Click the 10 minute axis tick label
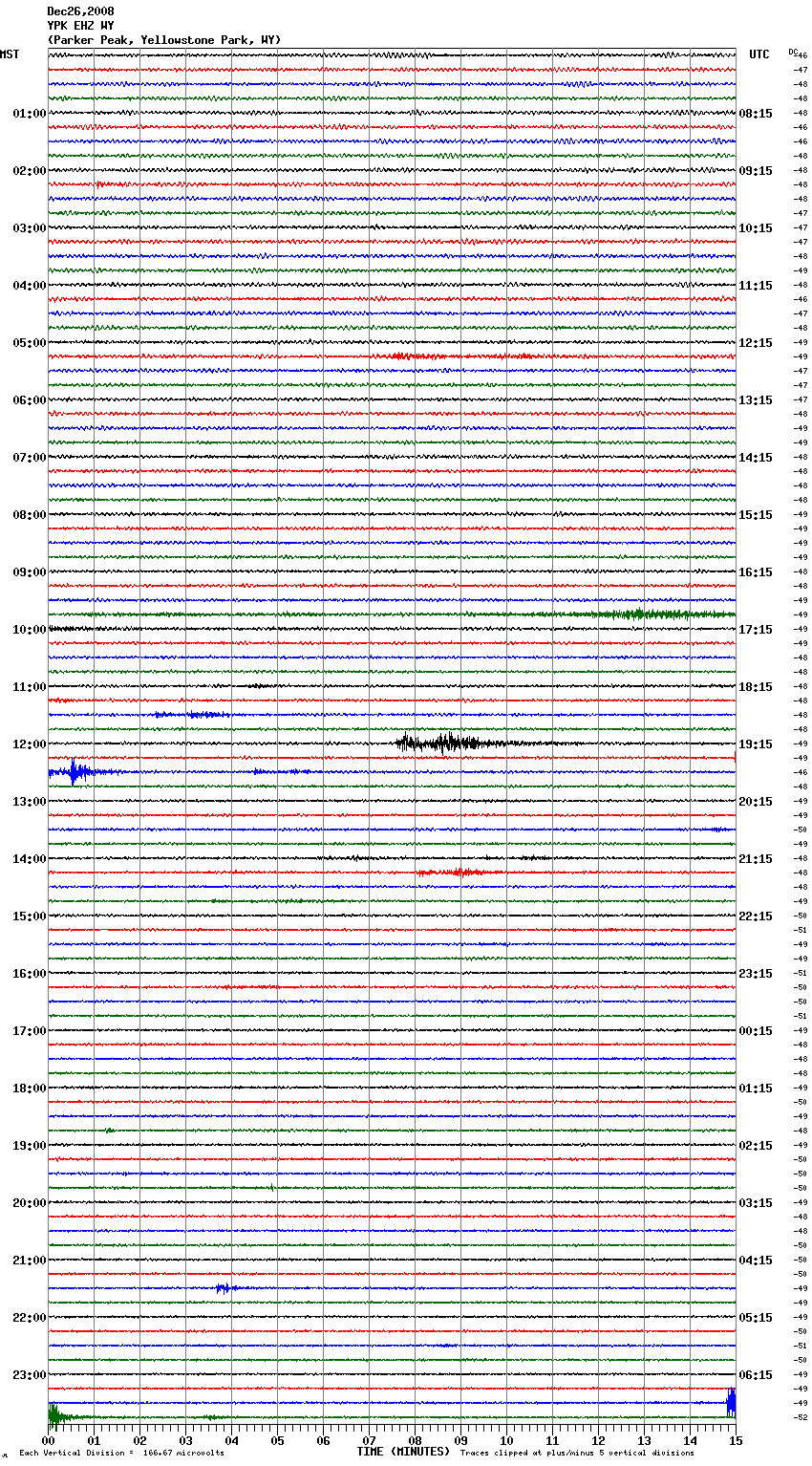The image size is (812, 1466). point(506,1440)
